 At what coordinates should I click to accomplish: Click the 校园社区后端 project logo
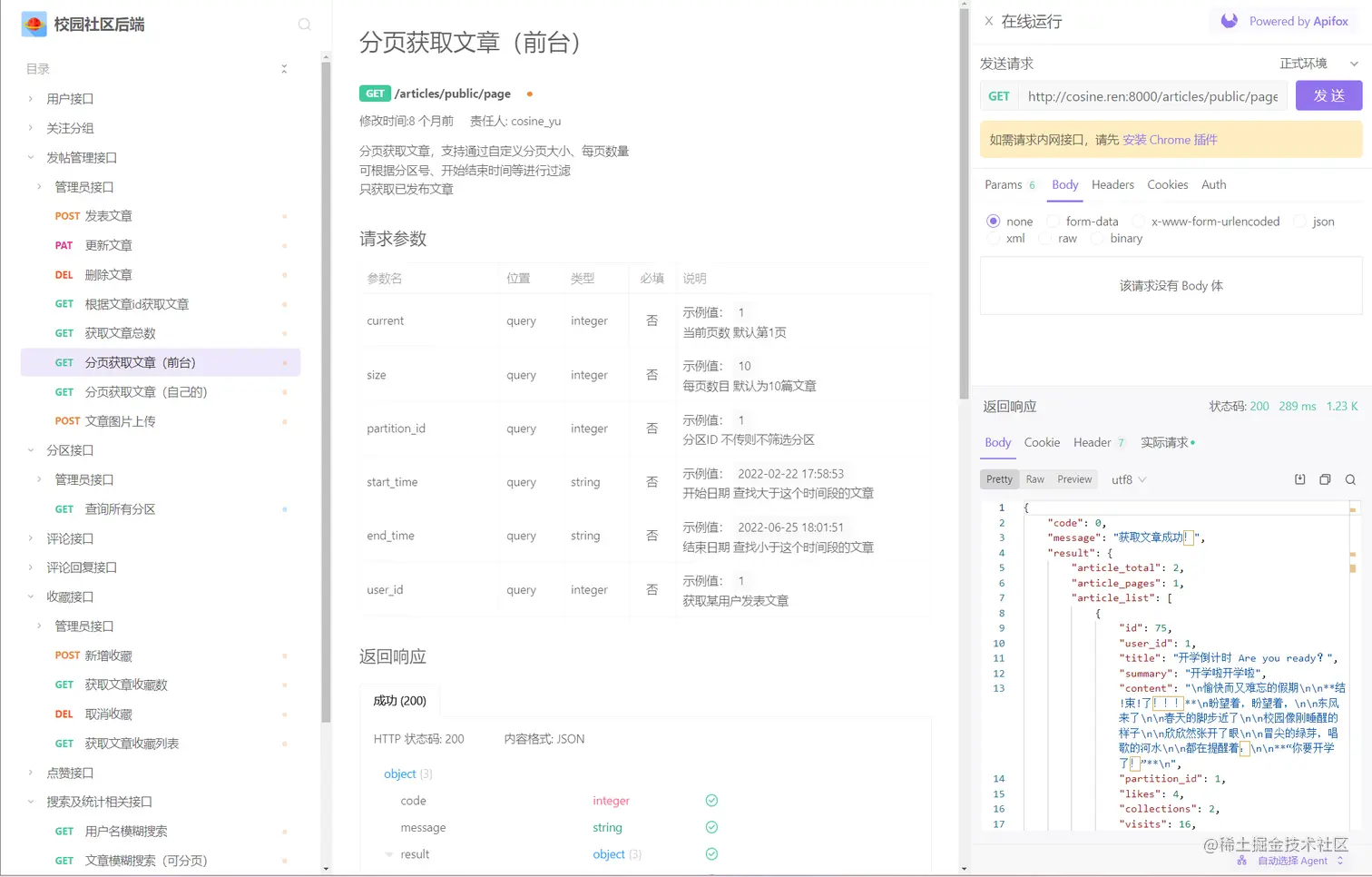coord(34,25)
